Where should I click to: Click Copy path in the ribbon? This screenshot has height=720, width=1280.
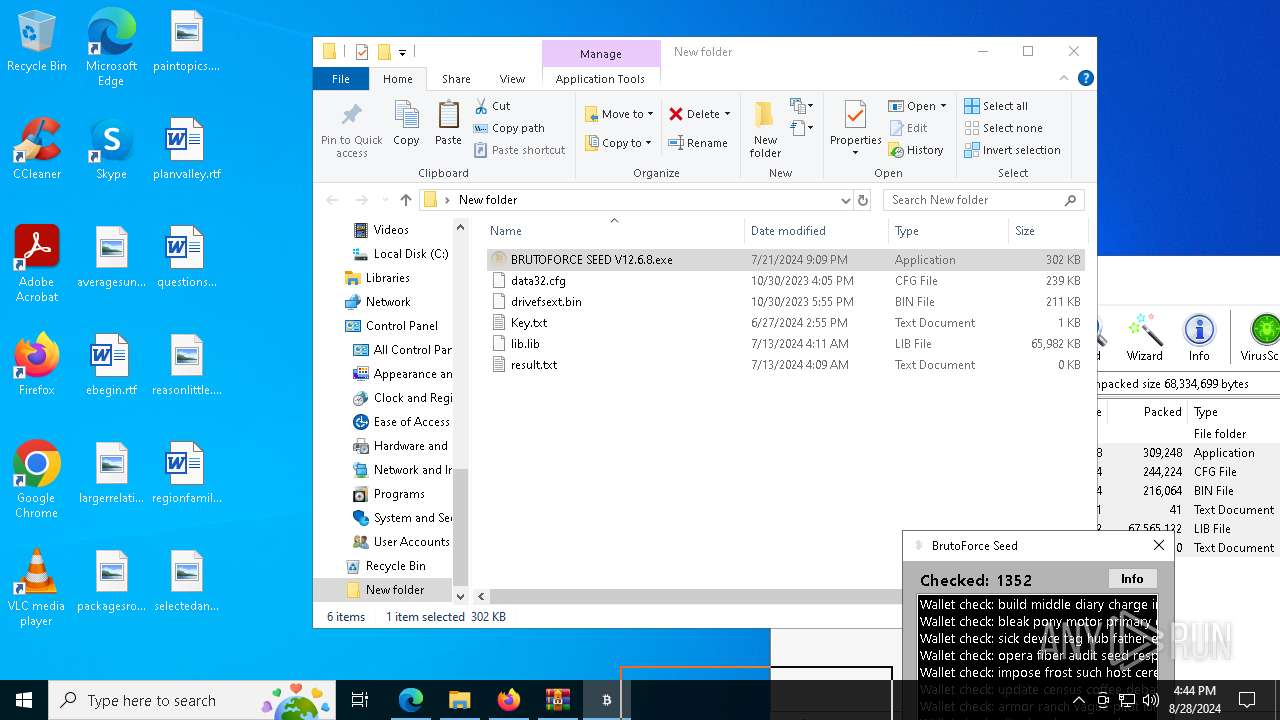[509, 128]
